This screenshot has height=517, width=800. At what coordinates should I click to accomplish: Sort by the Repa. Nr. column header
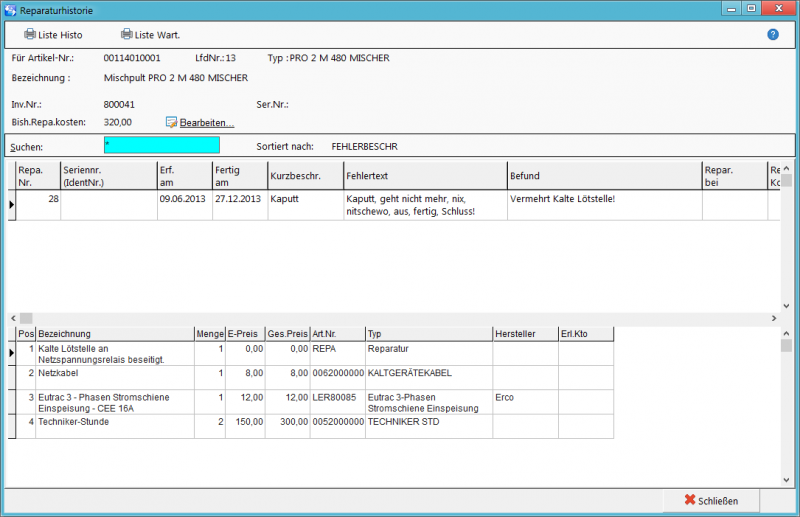tap(38, 176)
